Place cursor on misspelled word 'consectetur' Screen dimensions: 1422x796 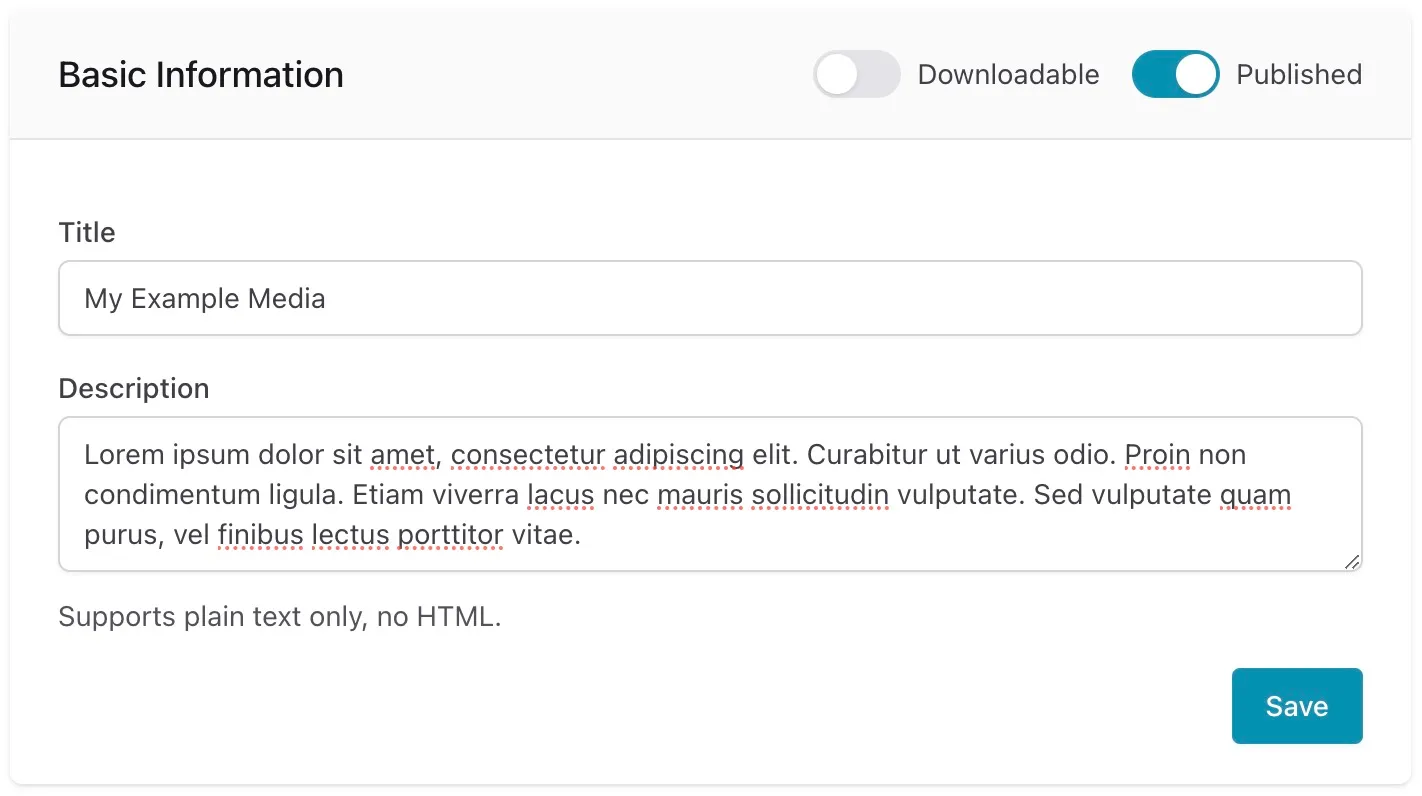point(528,455)
